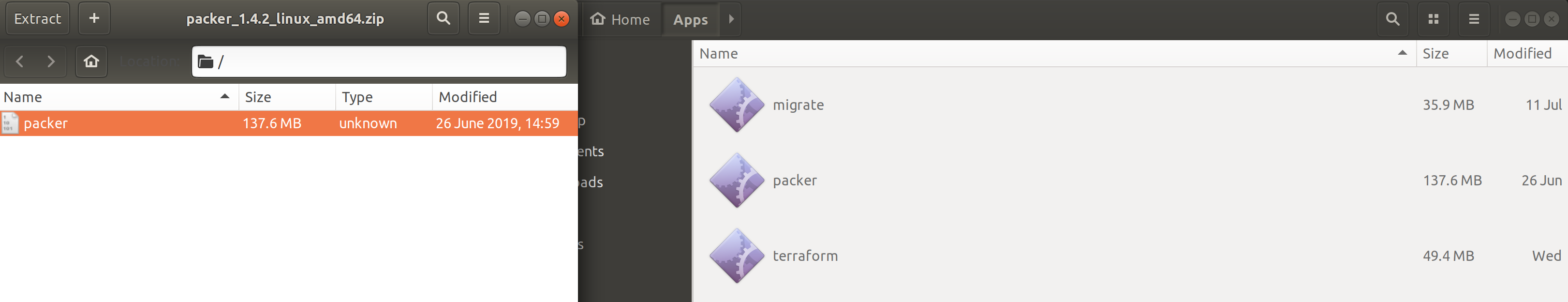Image resolution: width=1568 pixels, height=302 pixels.
Task: Sort archive list by Size column
Action: point(287,97)
